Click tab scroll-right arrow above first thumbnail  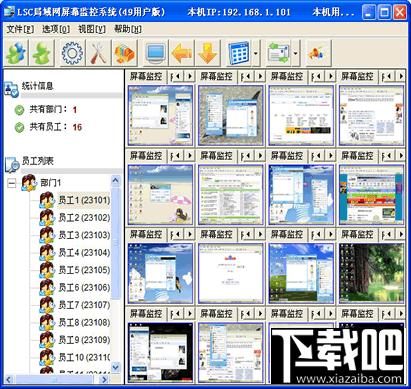190,76
